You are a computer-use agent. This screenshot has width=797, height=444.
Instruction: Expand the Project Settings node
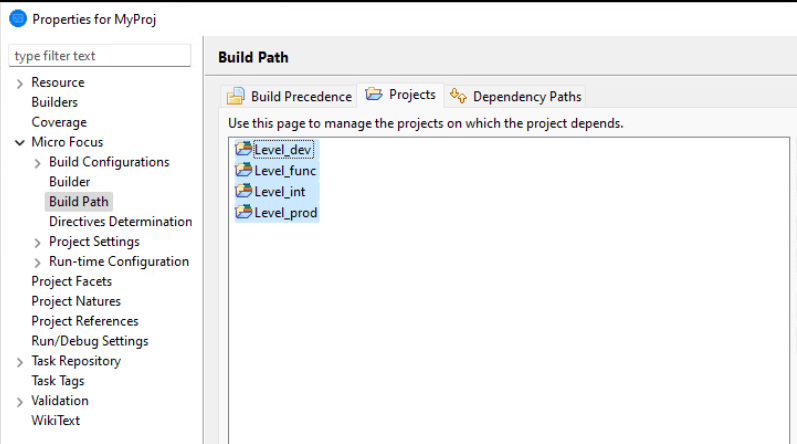[x=38, y=242]
